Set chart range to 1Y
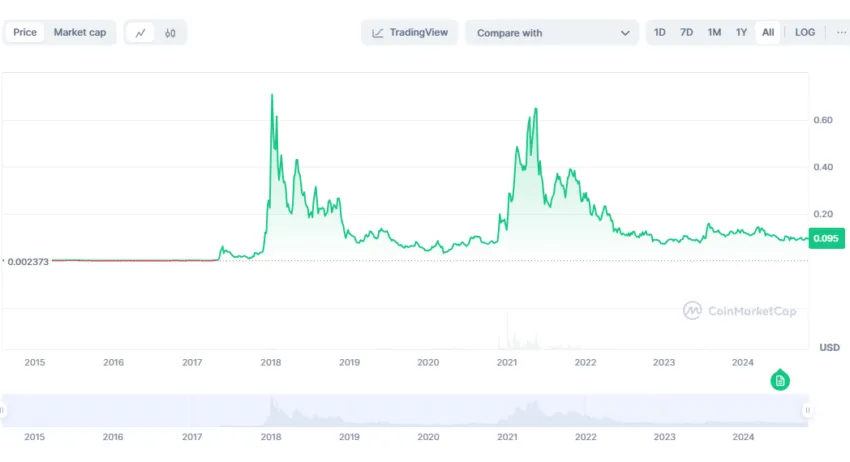The image size is (850, 462). point(741,33)
